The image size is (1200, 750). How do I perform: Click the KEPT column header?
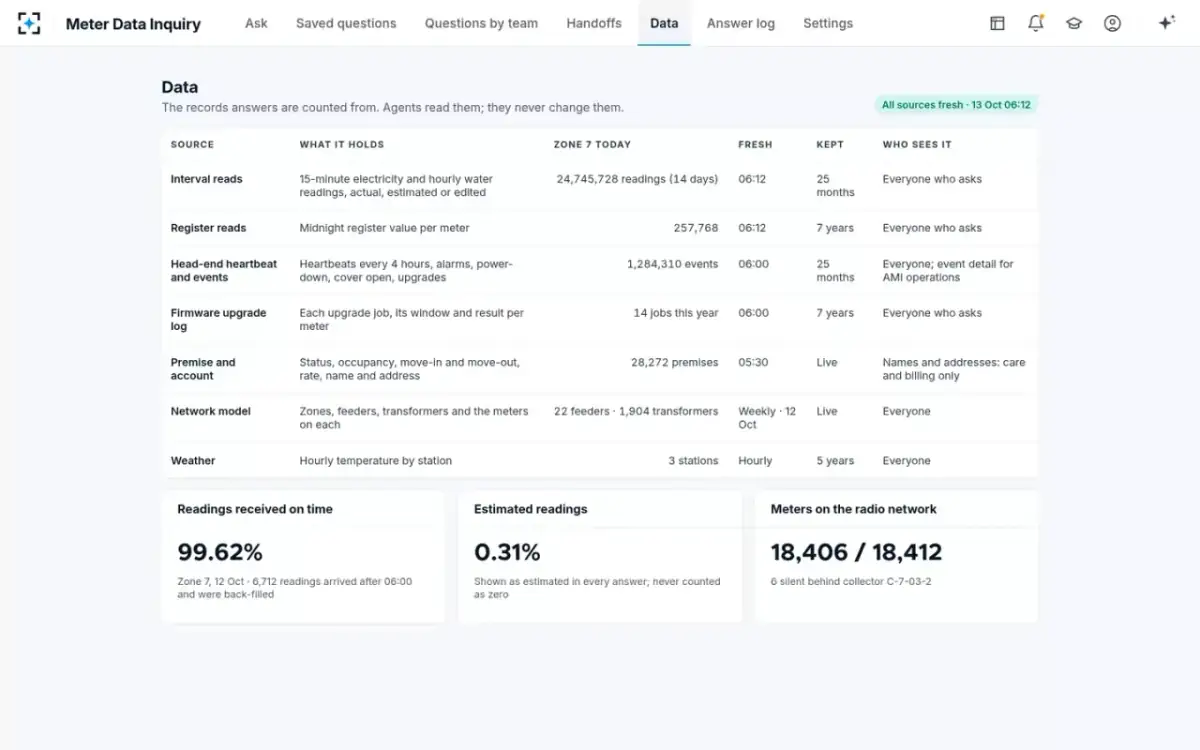[830, 144]
